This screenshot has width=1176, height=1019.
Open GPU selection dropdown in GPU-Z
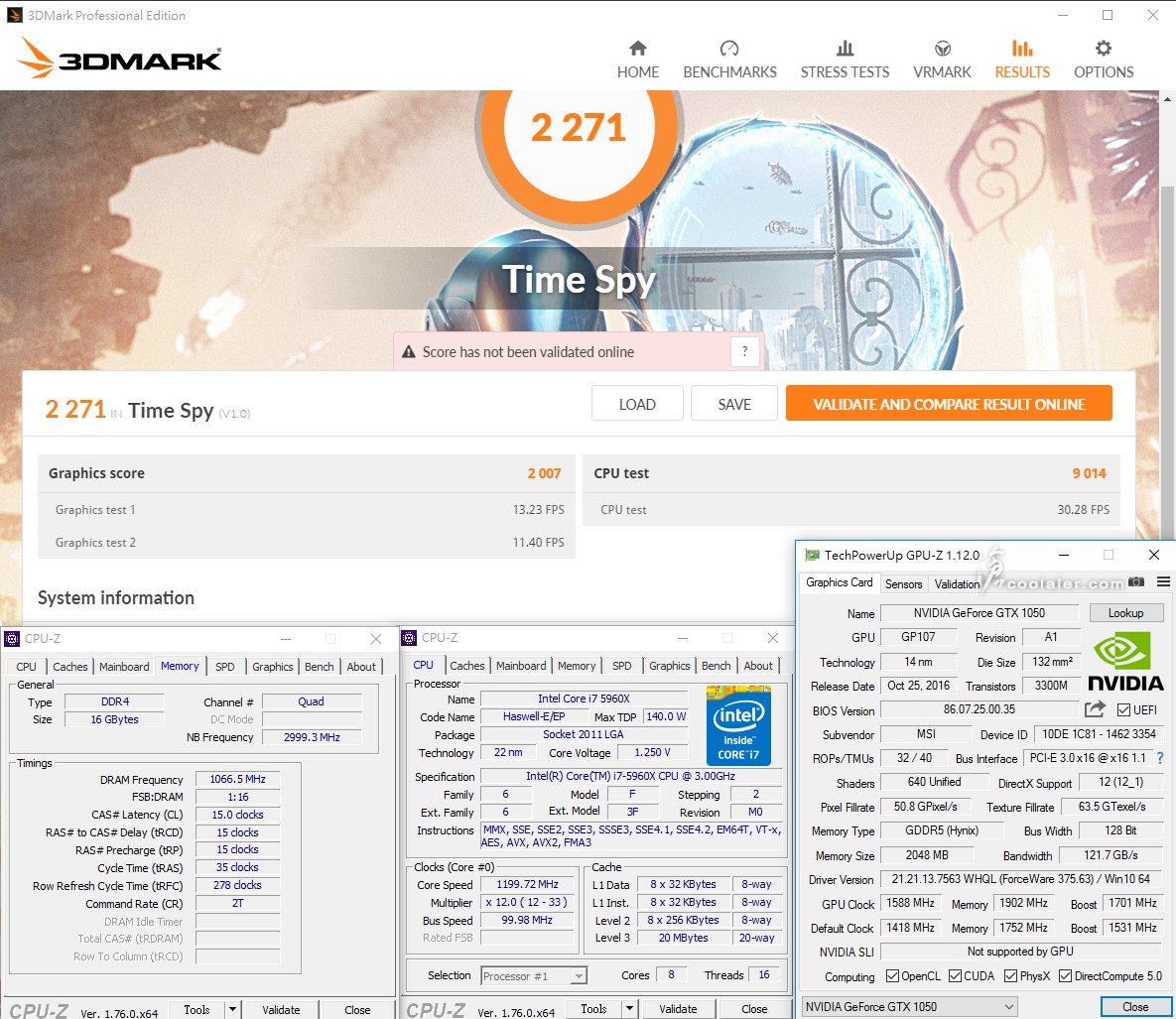(910, 1006)
